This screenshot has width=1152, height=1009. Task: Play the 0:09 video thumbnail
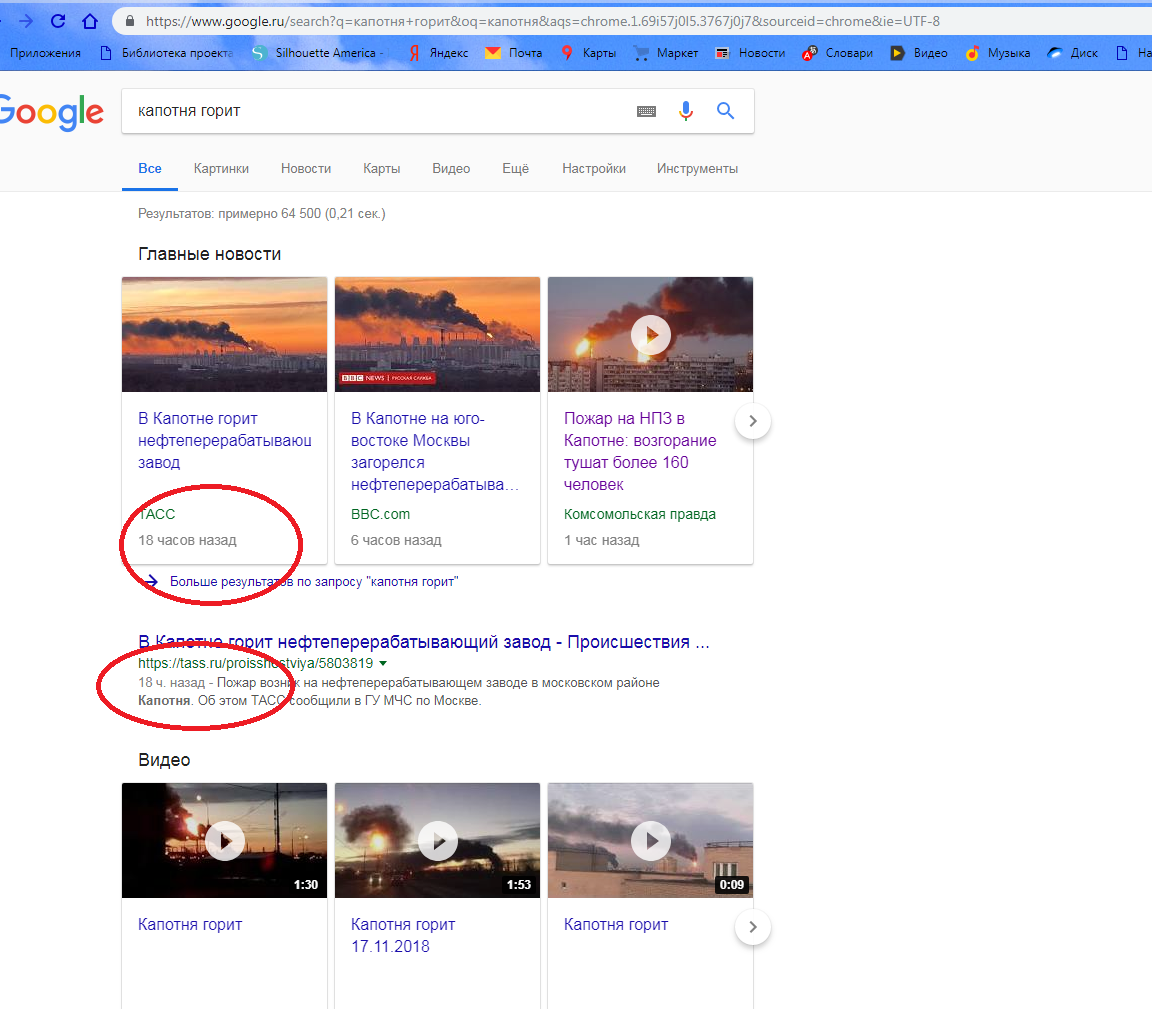coord(650,840)
